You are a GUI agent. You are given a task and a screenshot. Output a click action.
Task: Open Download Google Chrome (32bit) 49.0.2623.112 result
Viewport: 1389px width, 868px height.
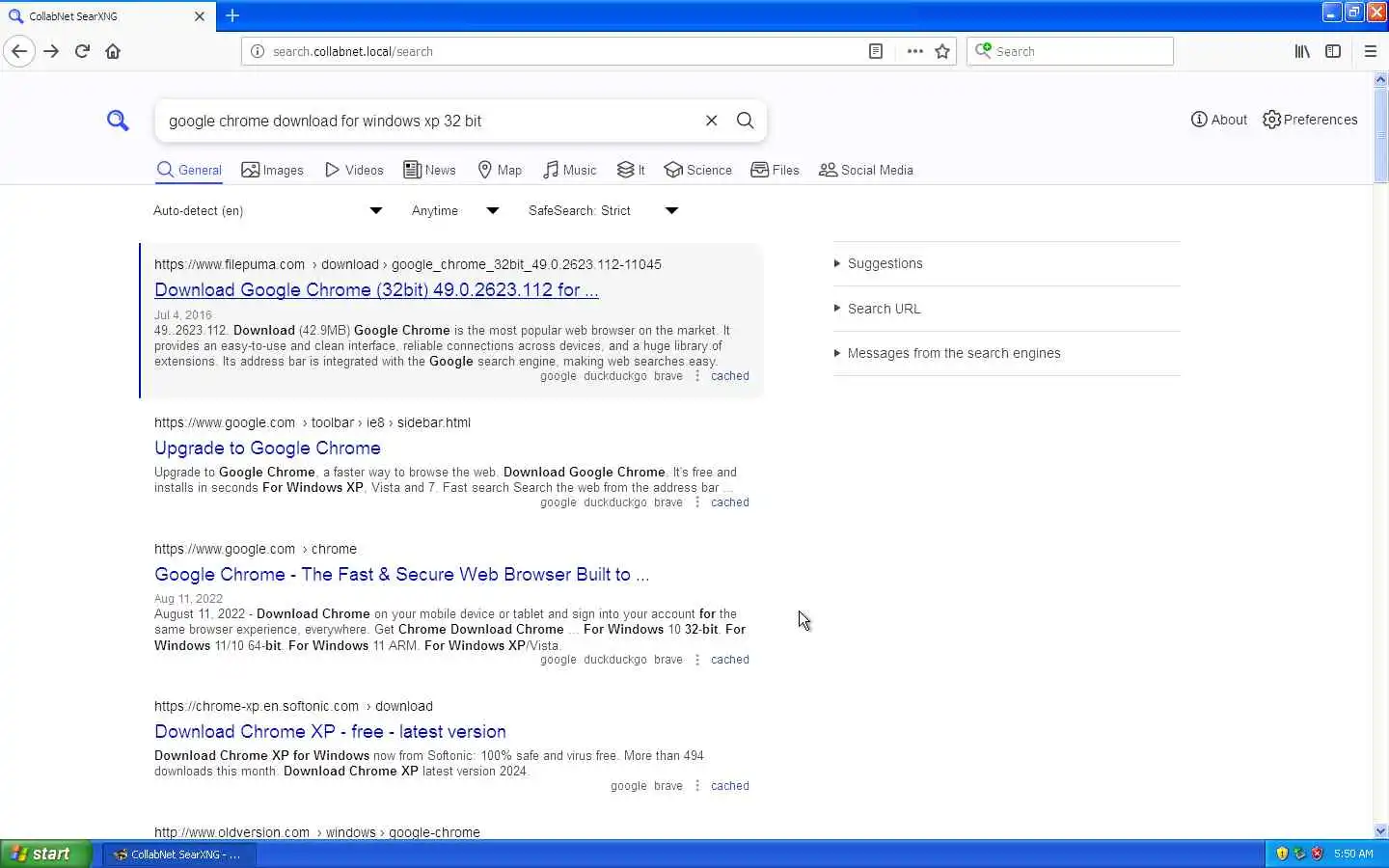[x=376, y=289]
